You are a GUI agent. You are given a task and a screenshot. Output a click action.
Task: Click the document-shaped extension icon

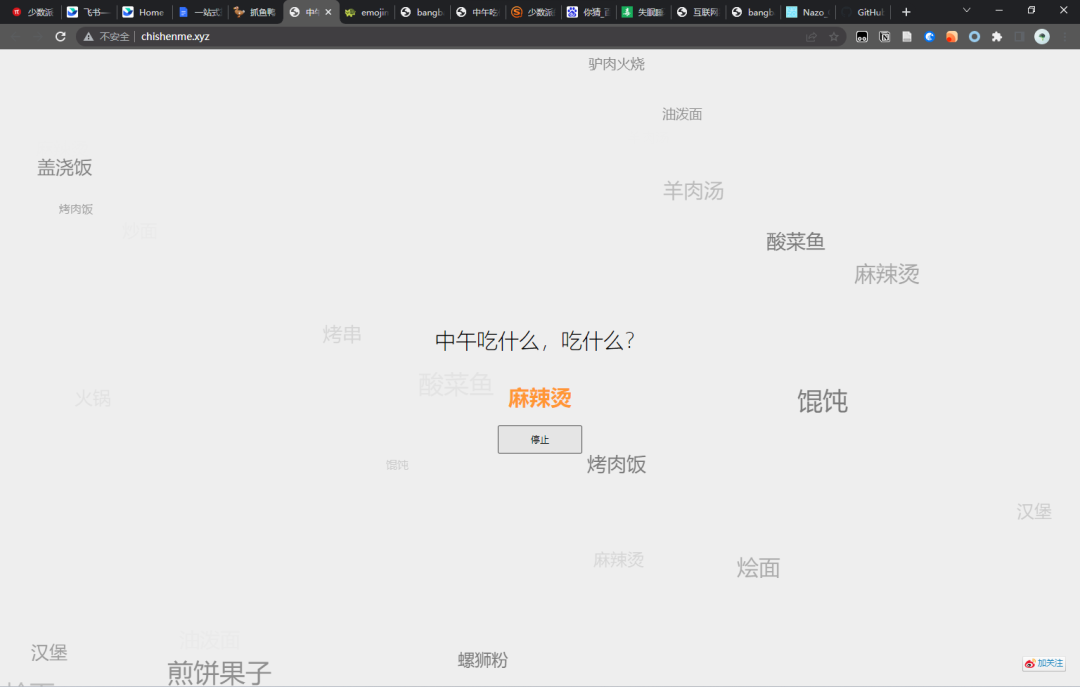(906, 36)
